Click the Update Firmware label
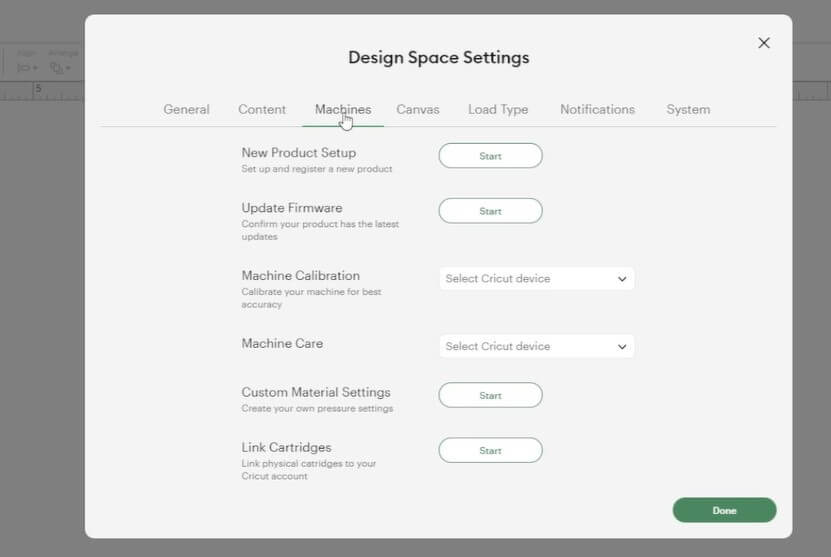 (x=291, y=208)
